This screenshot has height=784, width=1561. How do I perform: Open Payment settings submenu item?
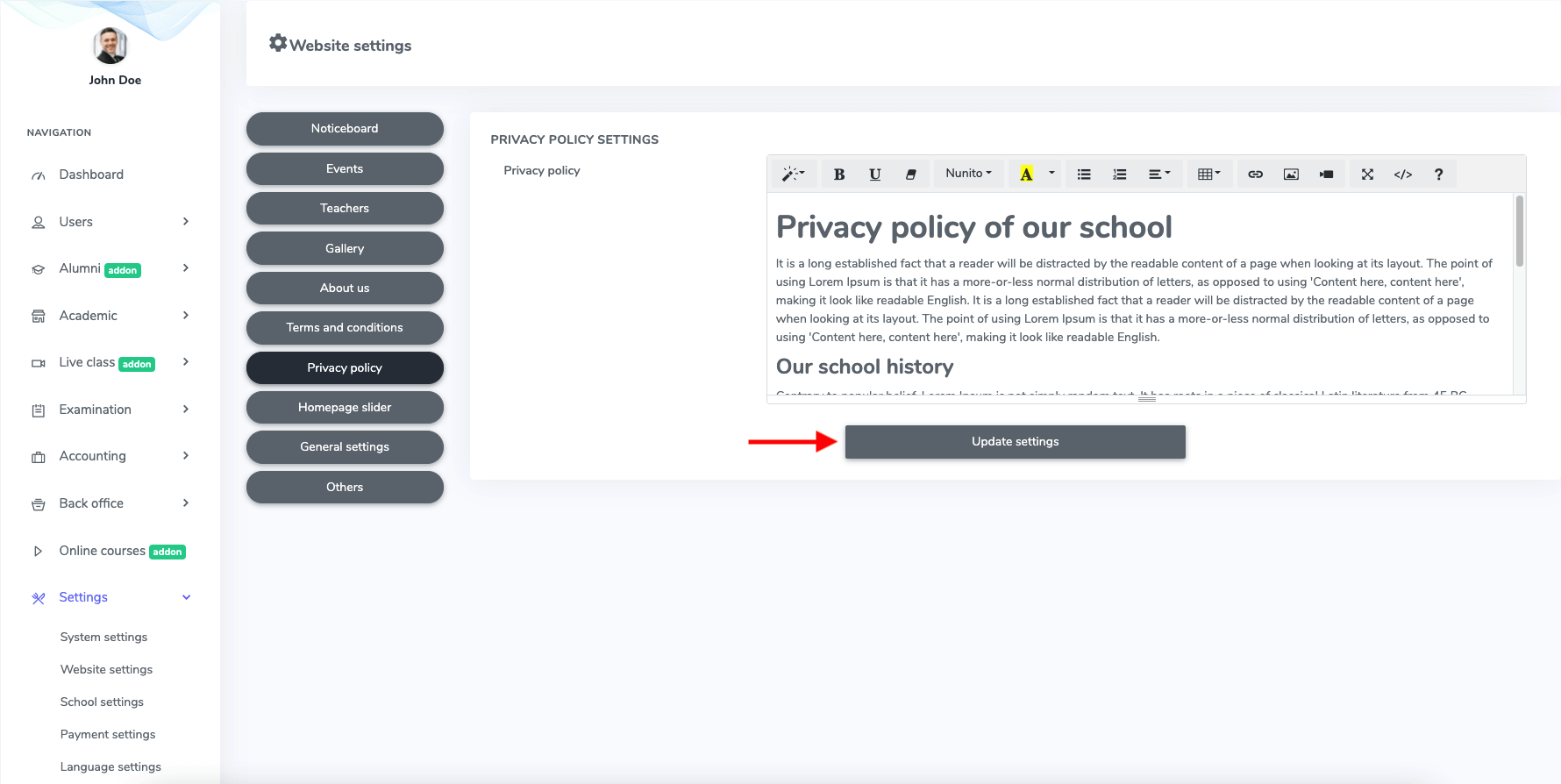[x=108, y=735]
